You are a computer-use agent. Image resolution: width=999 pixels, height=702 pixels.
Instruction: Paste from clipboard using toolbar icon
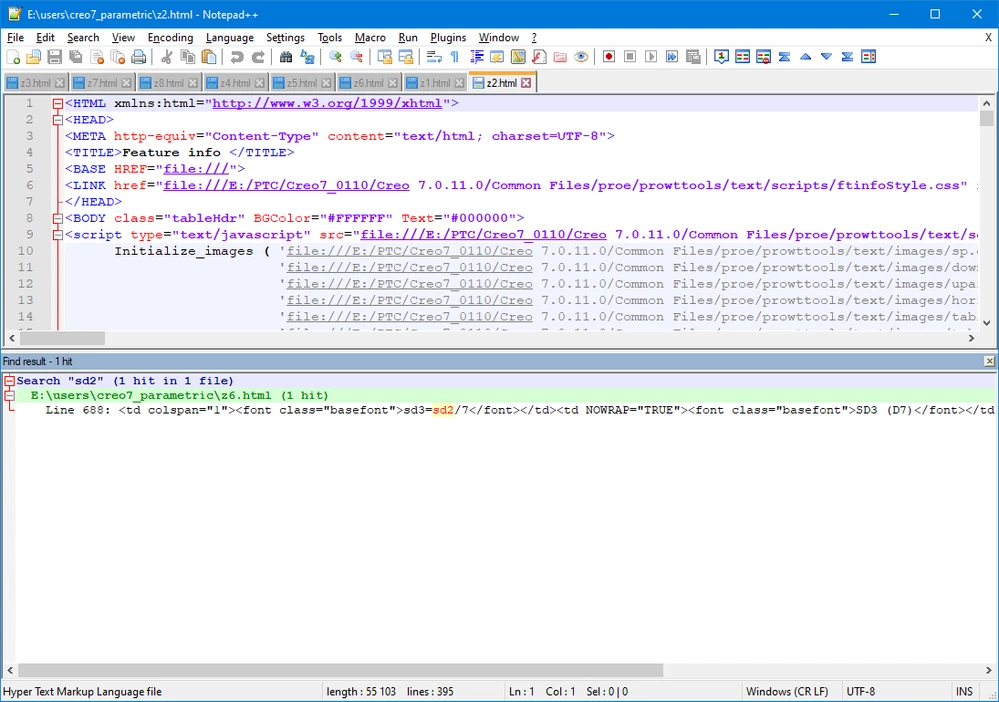[x=208, y=57]
